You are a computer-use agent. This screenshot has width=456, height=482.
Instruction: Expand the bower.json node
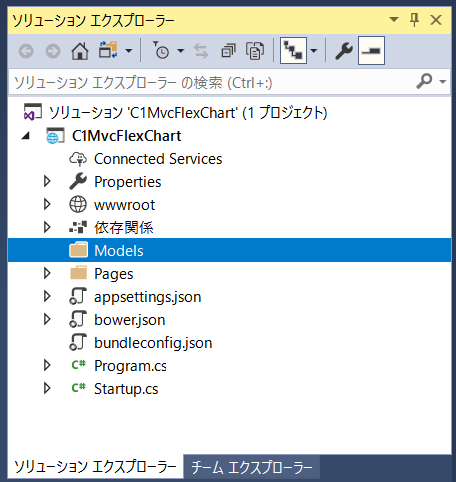(47, 319)
